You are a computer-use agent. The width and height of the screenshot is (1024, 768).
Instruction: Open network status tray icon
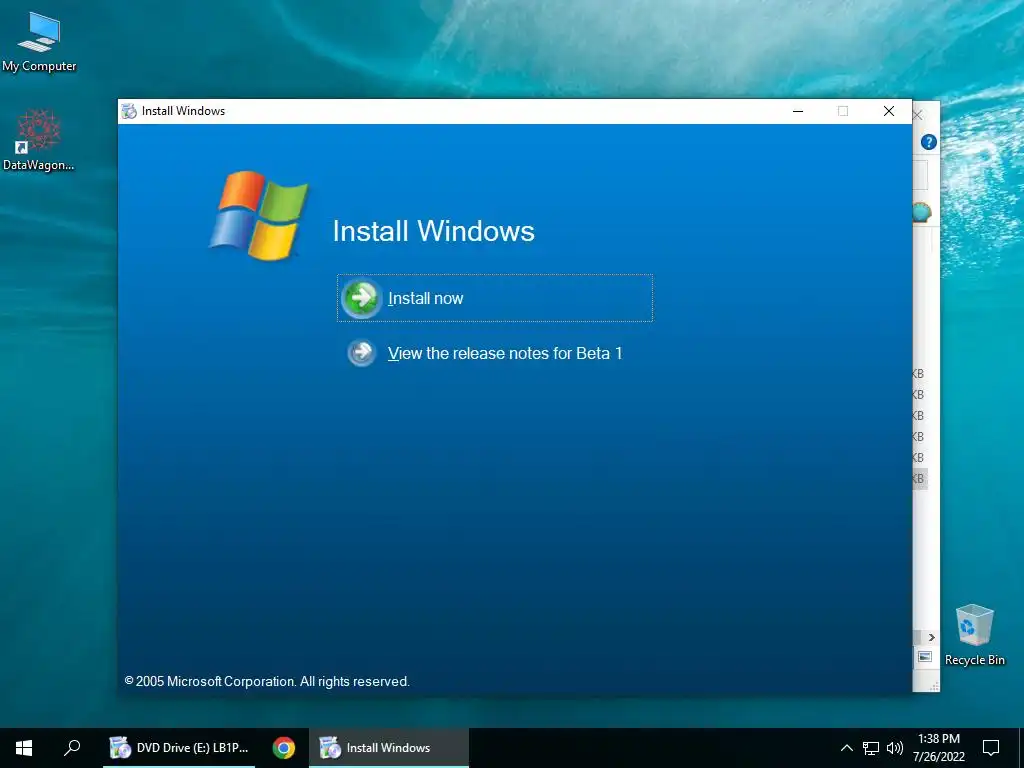click(x=871, y=748)
